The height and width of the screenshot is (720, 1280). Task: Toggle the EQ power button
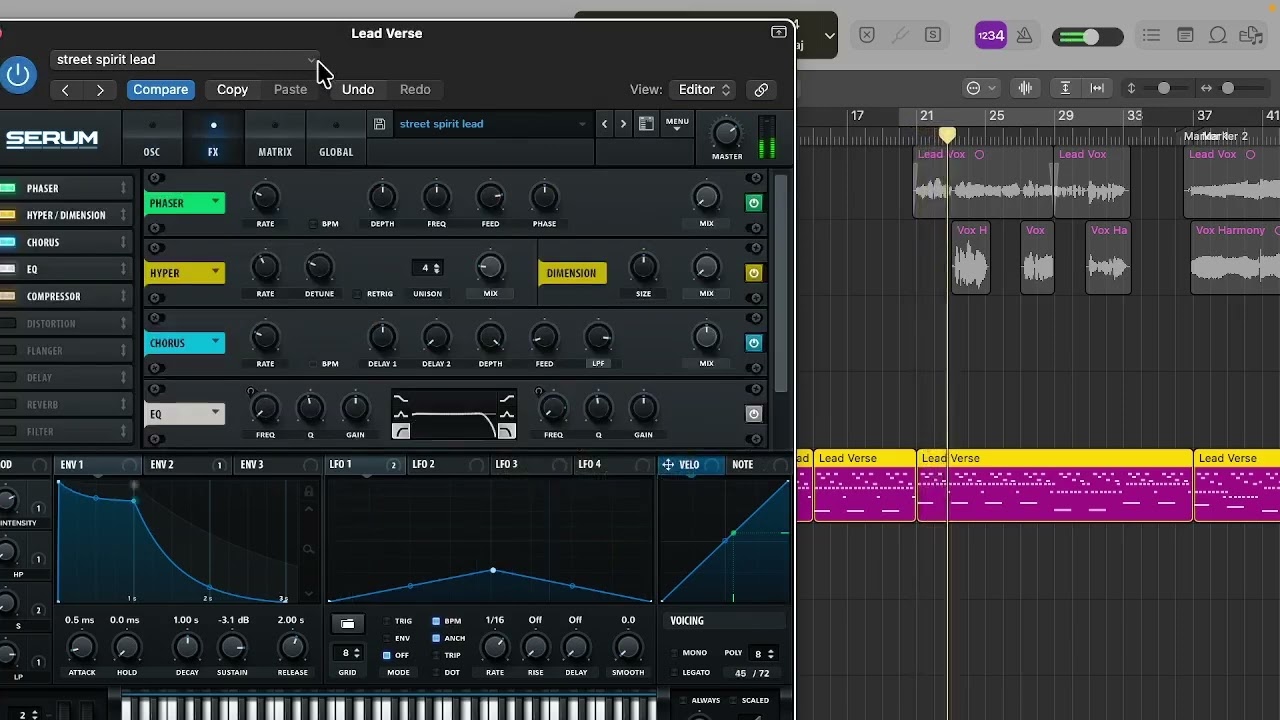click(754, 414)
